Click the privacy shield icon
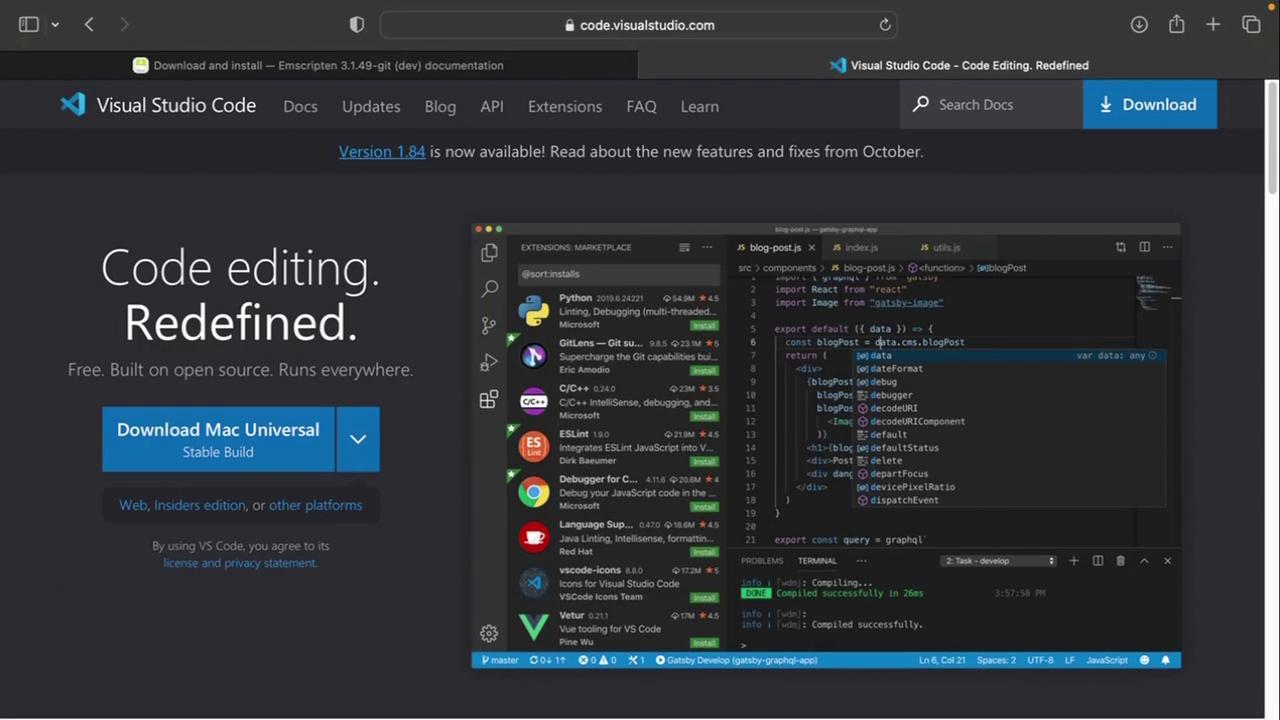Screen dimensions: 1280x720 point(357,25)
